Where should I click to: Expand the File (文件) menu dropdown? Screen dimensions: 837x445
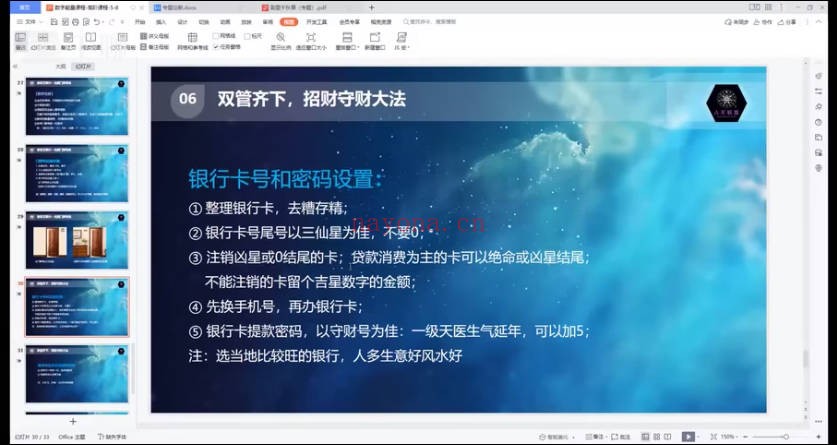click(x=27, y=22)
